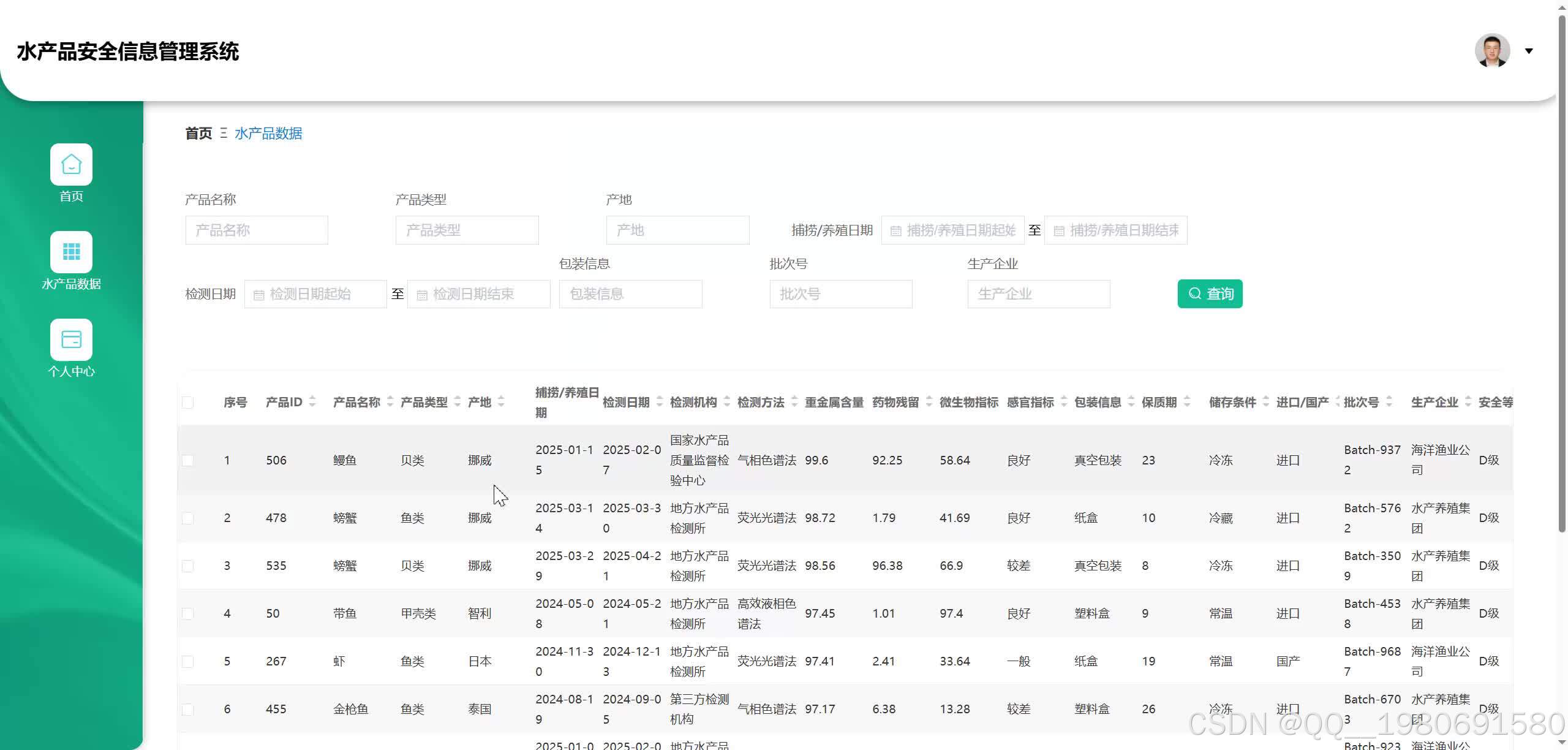Image resolution: width=1568 pixels, height=750 pixels.
Task: Click the 生产企业 input field
Action: coord(1039,294)
